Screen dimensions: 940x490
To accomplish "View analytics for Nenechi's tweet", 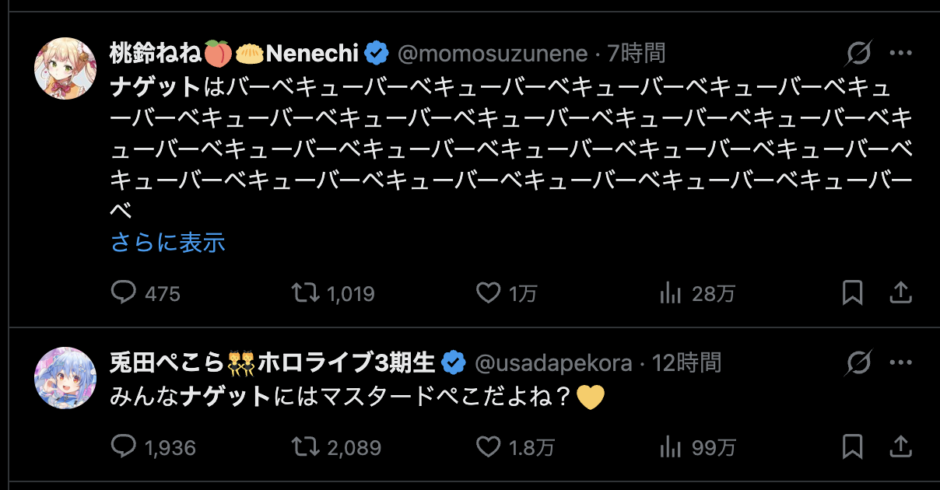I will pos(670,293).
